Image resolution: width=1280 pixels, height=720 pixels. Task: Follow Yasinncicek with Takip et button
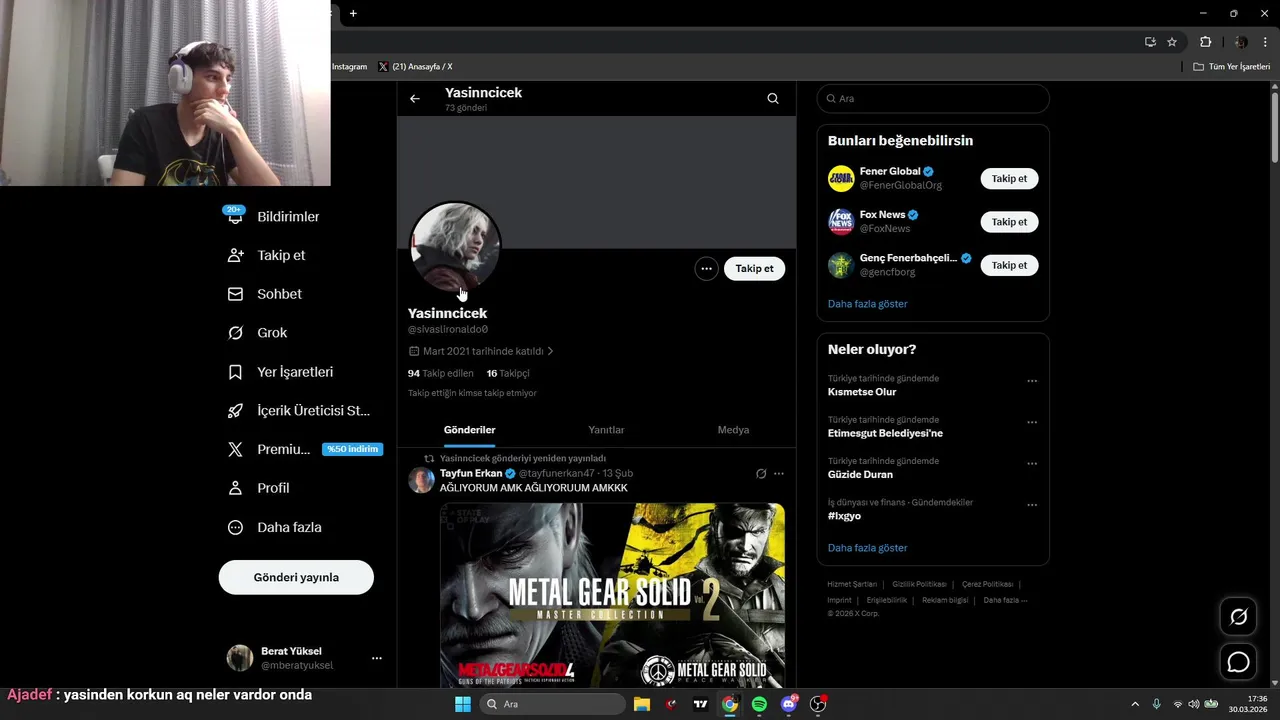(754, 268)
